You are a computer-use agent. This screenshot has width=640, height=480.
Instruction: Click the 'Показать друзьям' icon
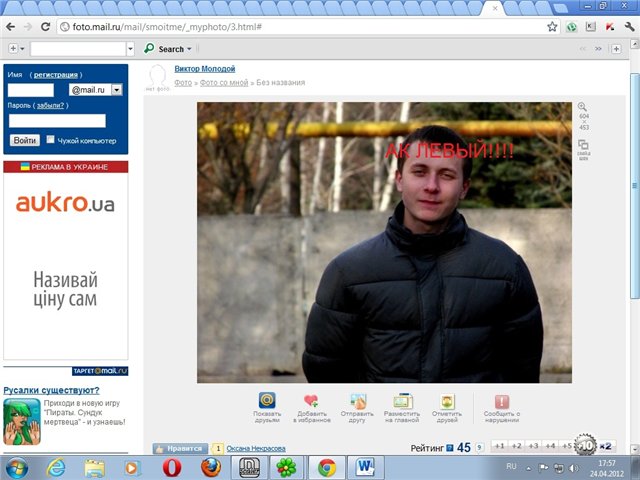tap(267, 401)
